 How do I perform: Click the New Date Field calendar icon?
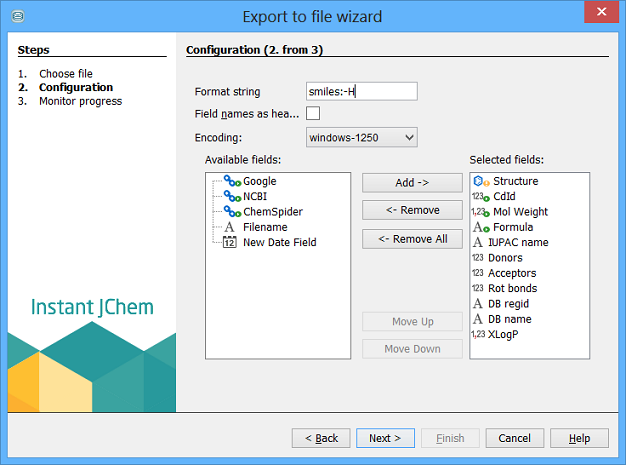tap(230, 242)
